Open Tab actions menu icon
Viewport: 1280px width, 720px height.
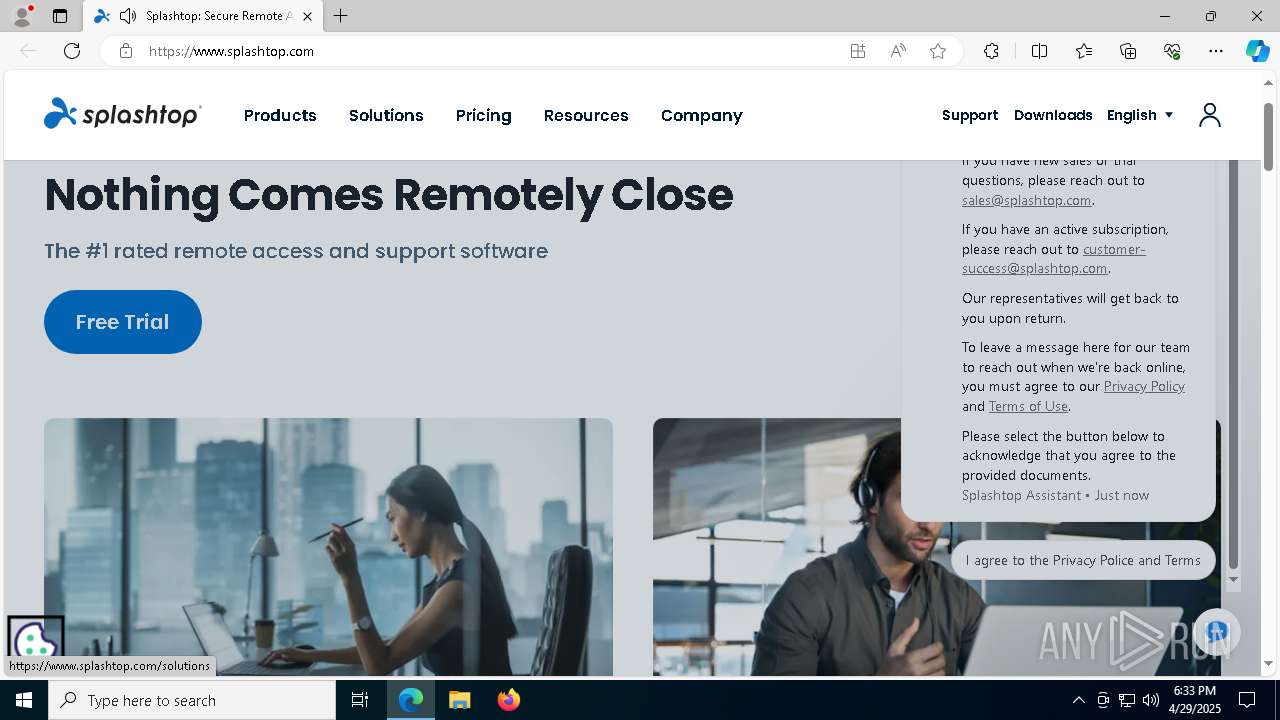pos(60,16)
